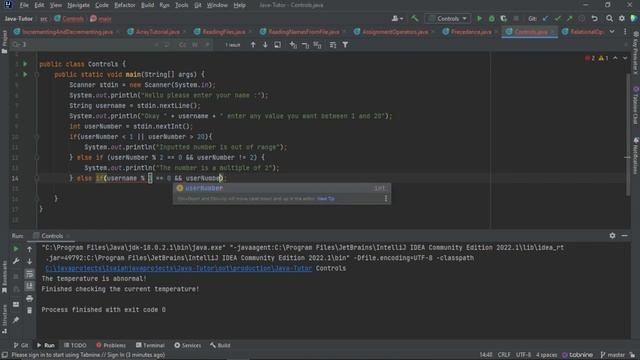
Task: Toggle soft-wrap in console
Action: [x=29, y=274]
